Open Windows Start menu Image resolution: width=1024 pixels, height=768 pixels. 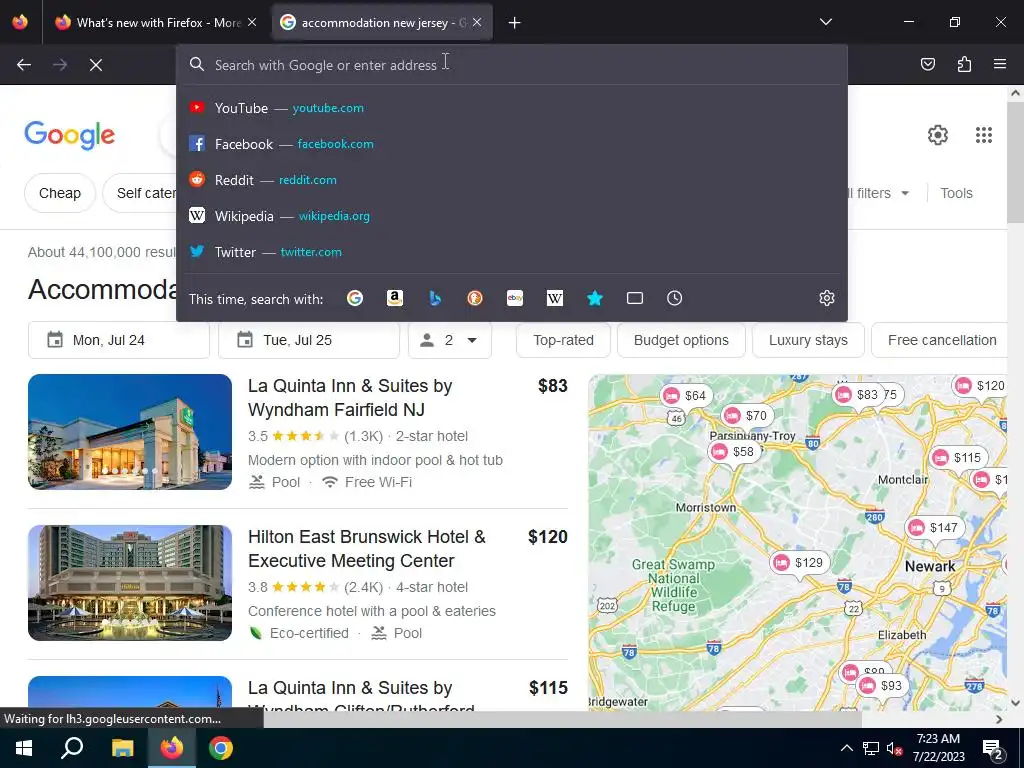tap(24, 748)
